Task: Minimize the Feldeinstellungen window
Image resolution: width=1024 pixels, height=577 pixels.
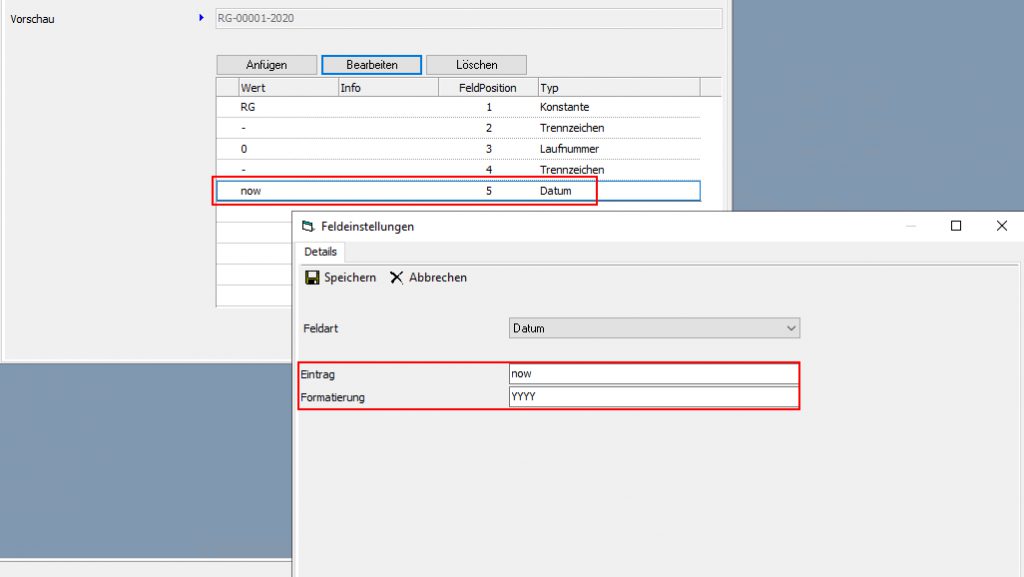Action: coord(910,226)
